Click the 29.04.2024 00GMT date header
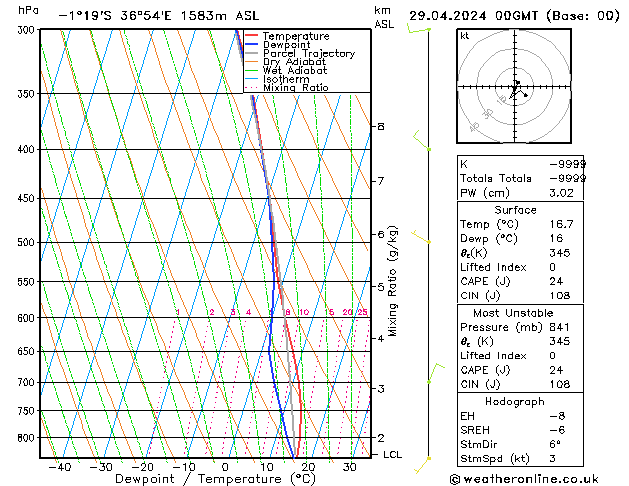The height and width of the screenshot is (486, 629). point(474,16)
